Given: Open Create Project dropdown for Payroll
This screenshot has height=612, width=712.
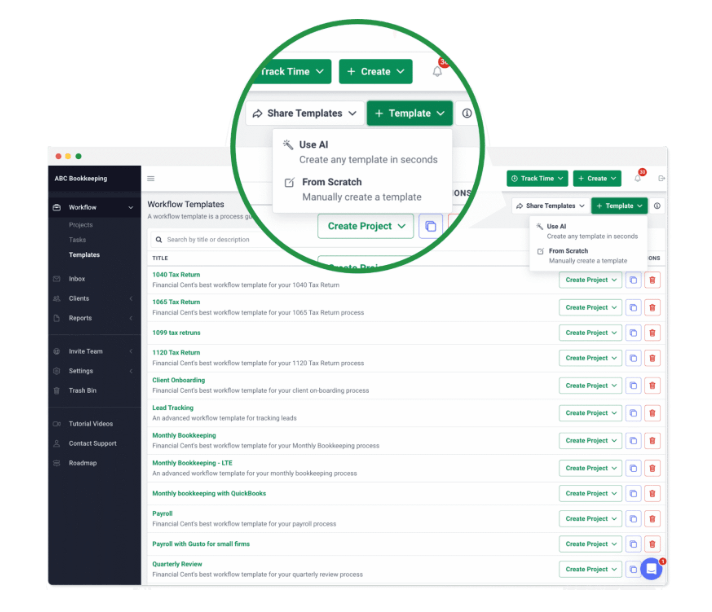Looking at the screenshot, I should point(590,519).
